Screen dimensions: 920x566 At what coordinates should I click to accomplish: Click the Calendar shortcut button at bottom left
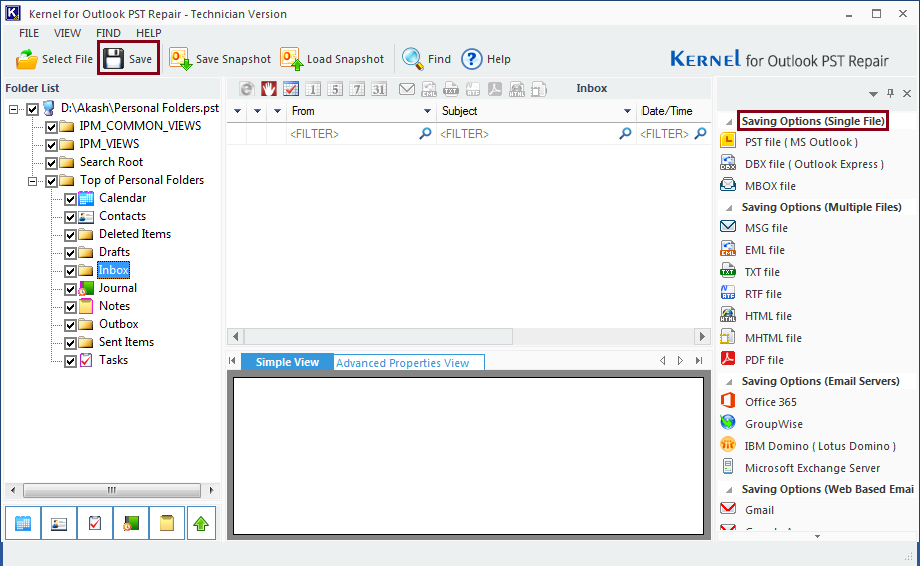[x=23, y=523]
